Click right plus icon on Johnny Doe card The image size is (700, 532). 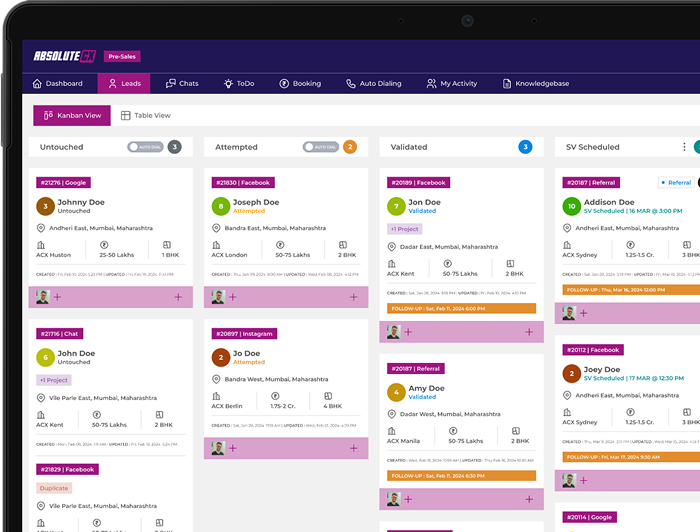(x=178, y=297)
